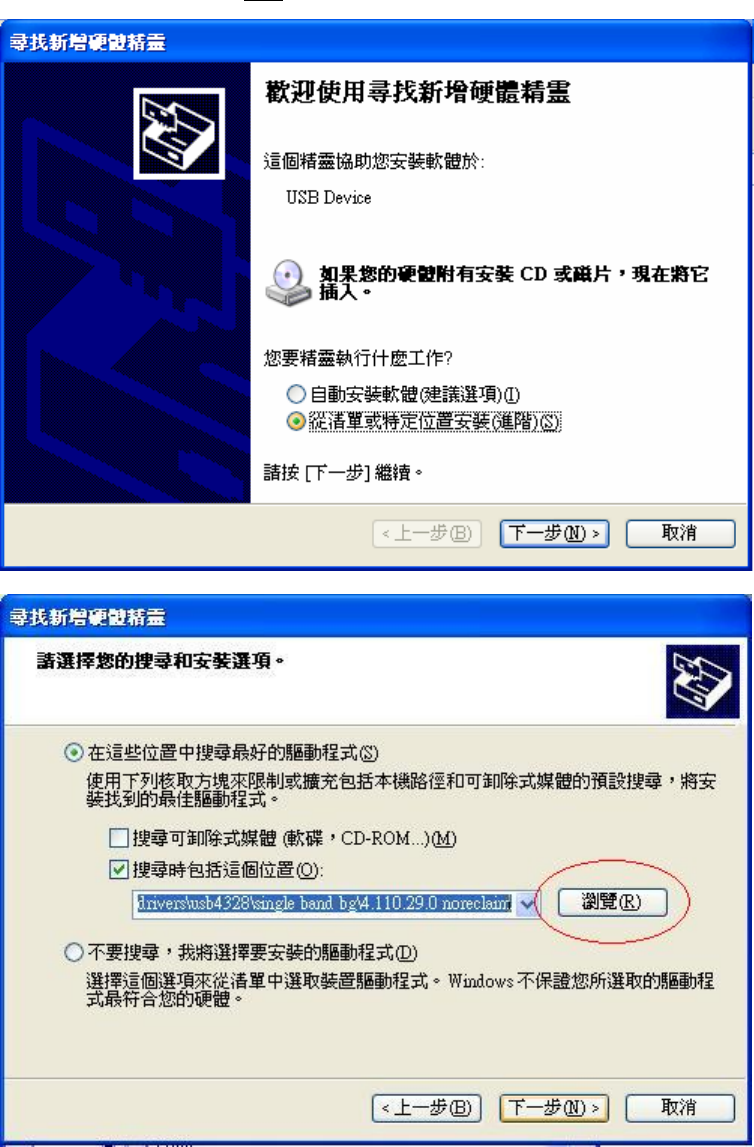Viewport: 754px width, 1147px height.
Task: Click 上一步(B) in the welcome dialog
Action: (428, 533)
